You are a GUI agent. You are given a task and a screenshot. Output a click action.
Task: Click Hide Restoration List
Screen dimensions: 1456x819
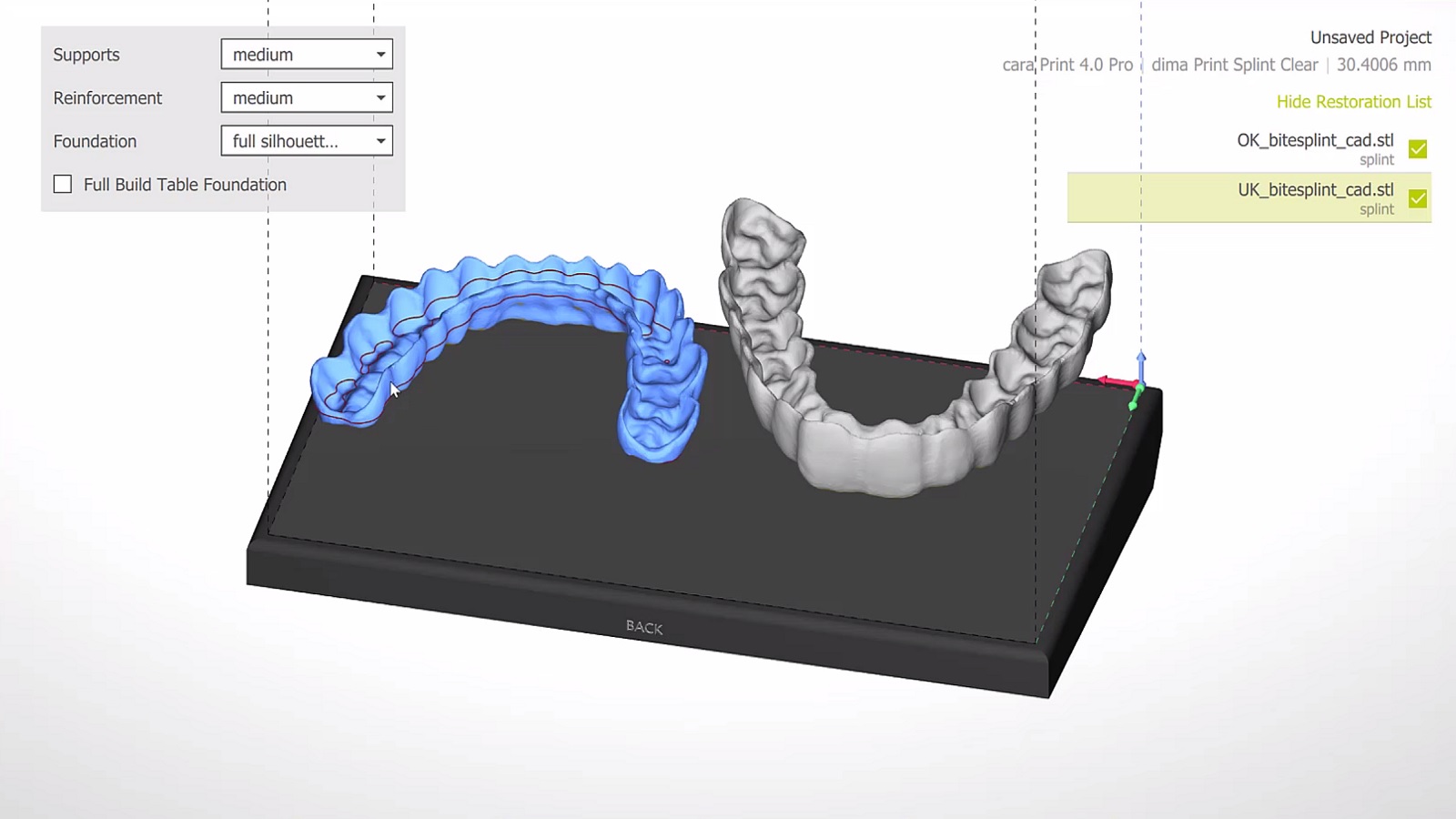(x=1353, y=101)
